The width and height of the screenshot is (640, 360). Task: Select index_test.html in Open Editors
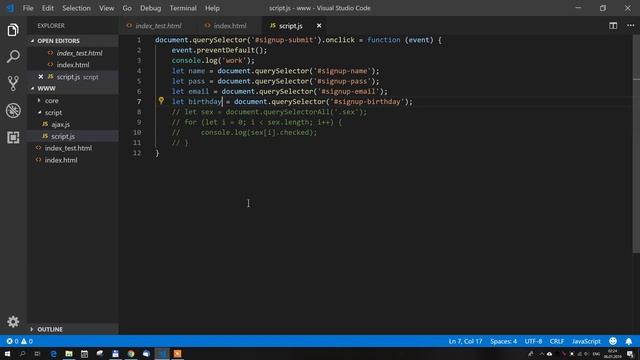(79, 53)
